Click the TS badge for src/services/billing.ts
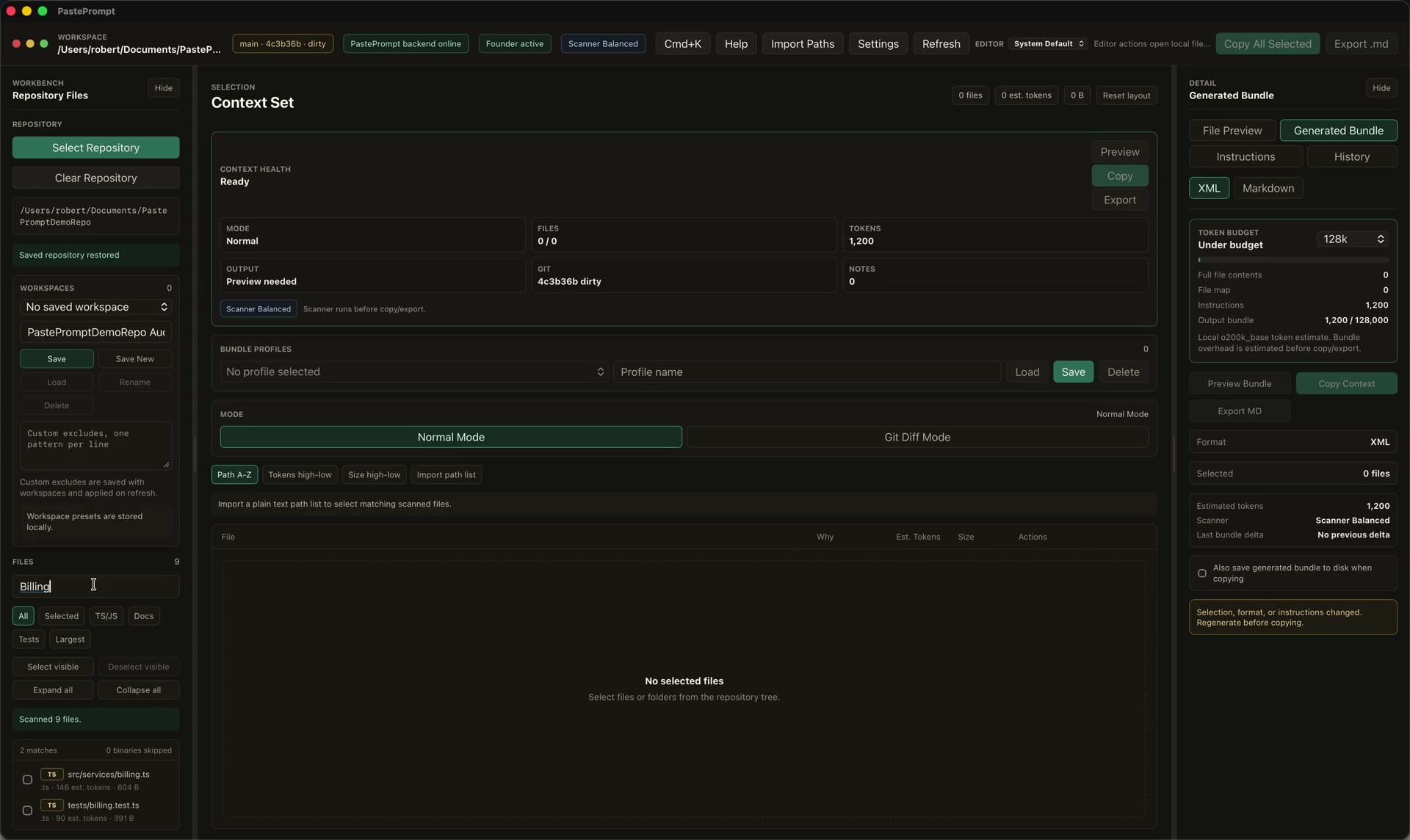 [51, 774]
